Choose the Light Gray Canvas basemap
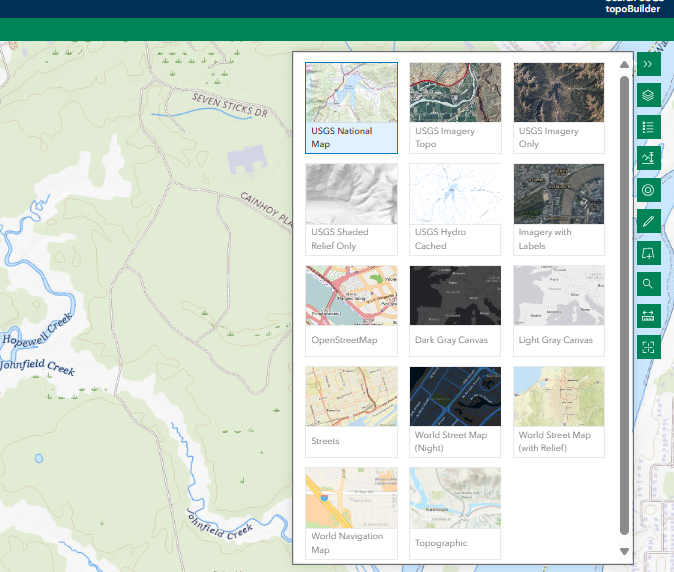This screenshot has height=572, width=674. 559,311
